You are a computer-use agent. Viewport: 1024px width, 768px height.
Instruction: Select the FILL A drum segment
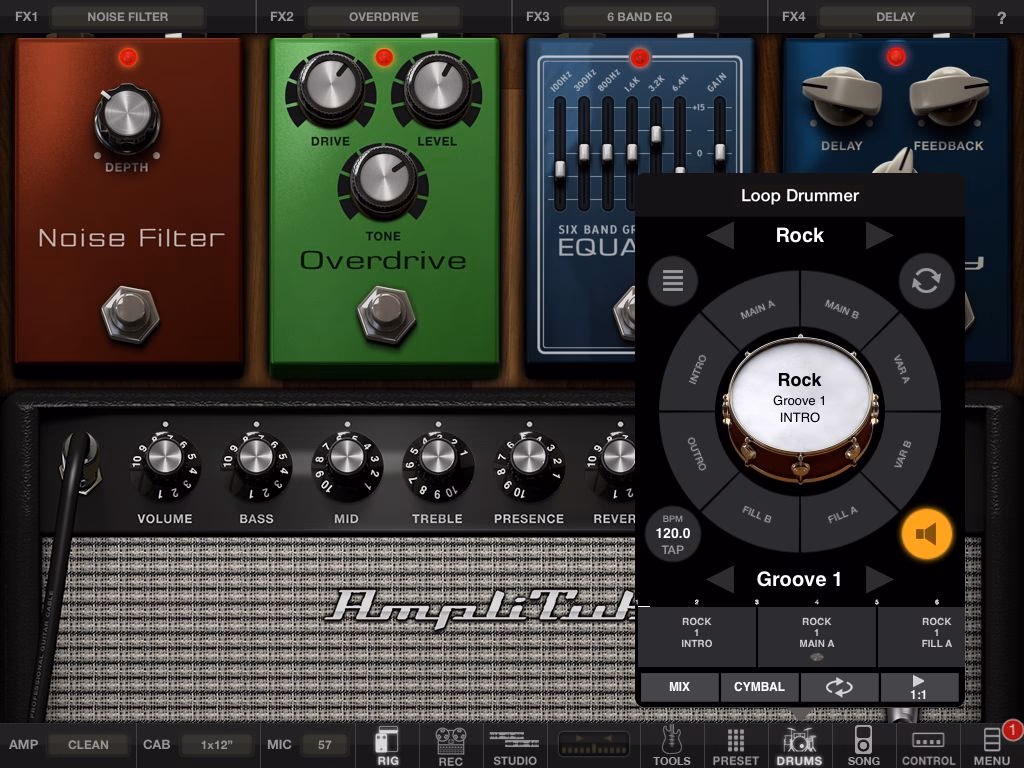coord(842,515)
